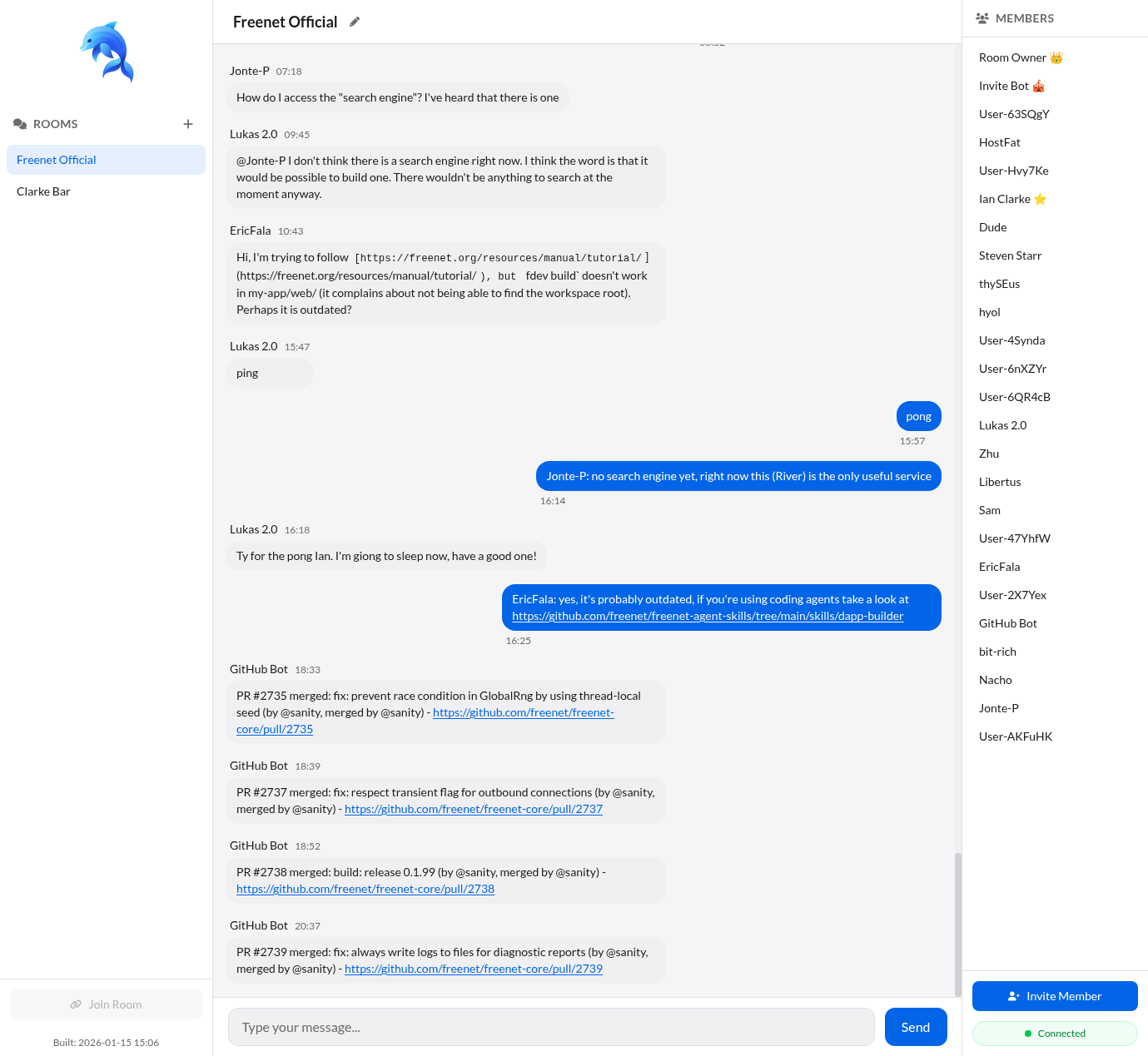Click the message input field
This screenshot has height=1056, width=1148.
pyautogui.click(x=551, y=1027)
